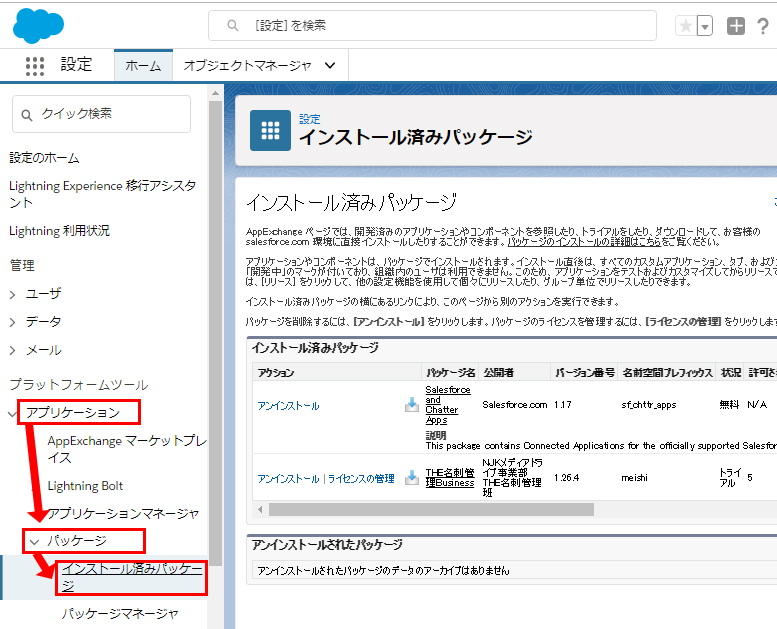777x629 pixels.
Task: Open the help question mark icon
Action: (x=763, y=26)
